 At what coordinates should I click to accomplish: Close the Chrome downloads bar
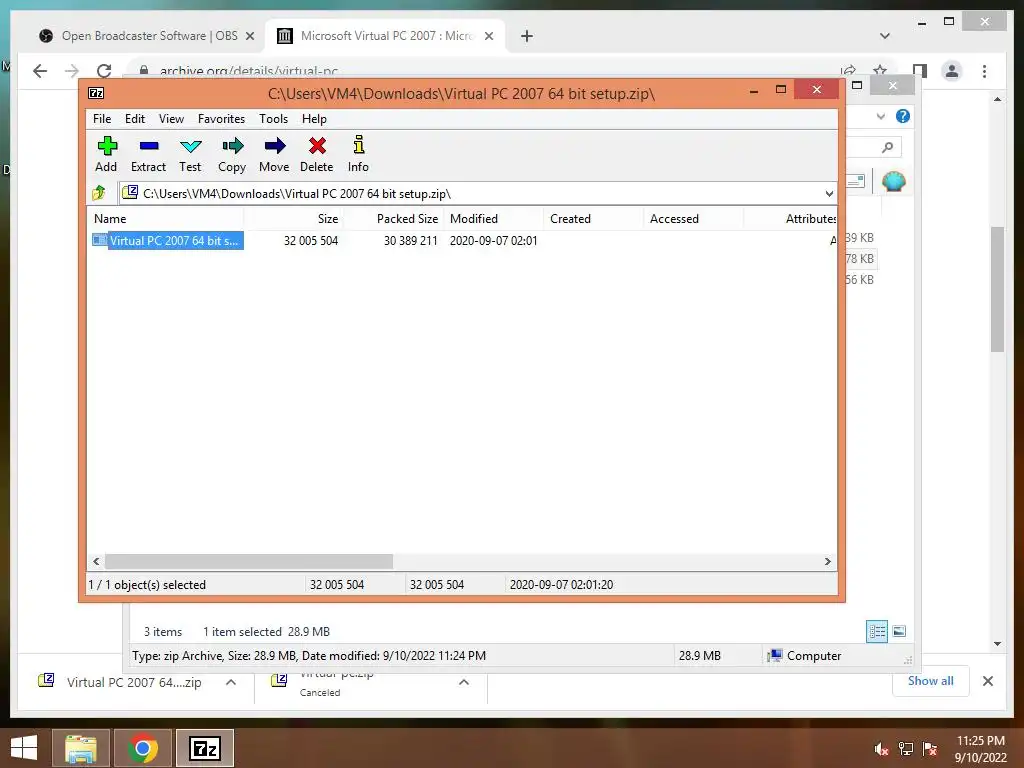point(988,681)
